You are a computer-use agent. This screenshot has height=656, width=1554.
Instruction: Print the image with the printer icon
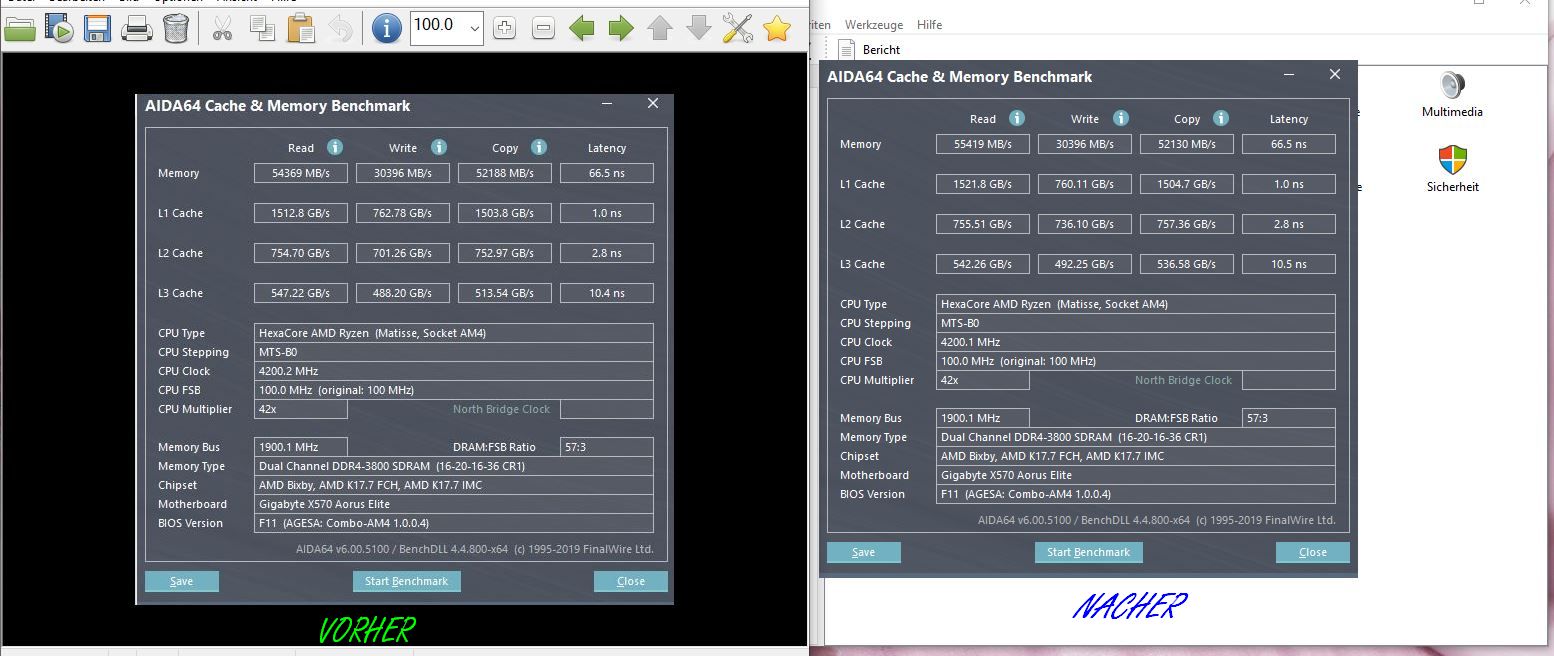point(136,28)
